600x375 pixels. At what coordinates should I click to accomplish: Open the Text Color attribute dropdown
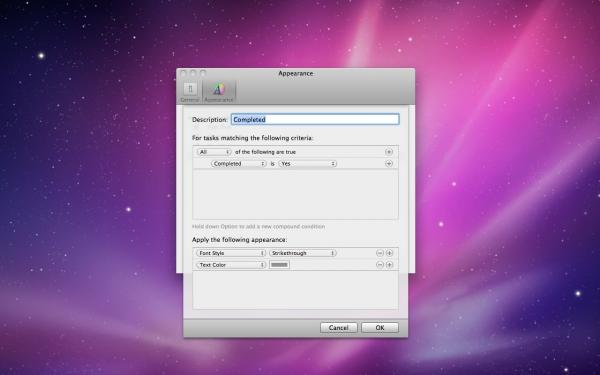click(x=231, y=265)
